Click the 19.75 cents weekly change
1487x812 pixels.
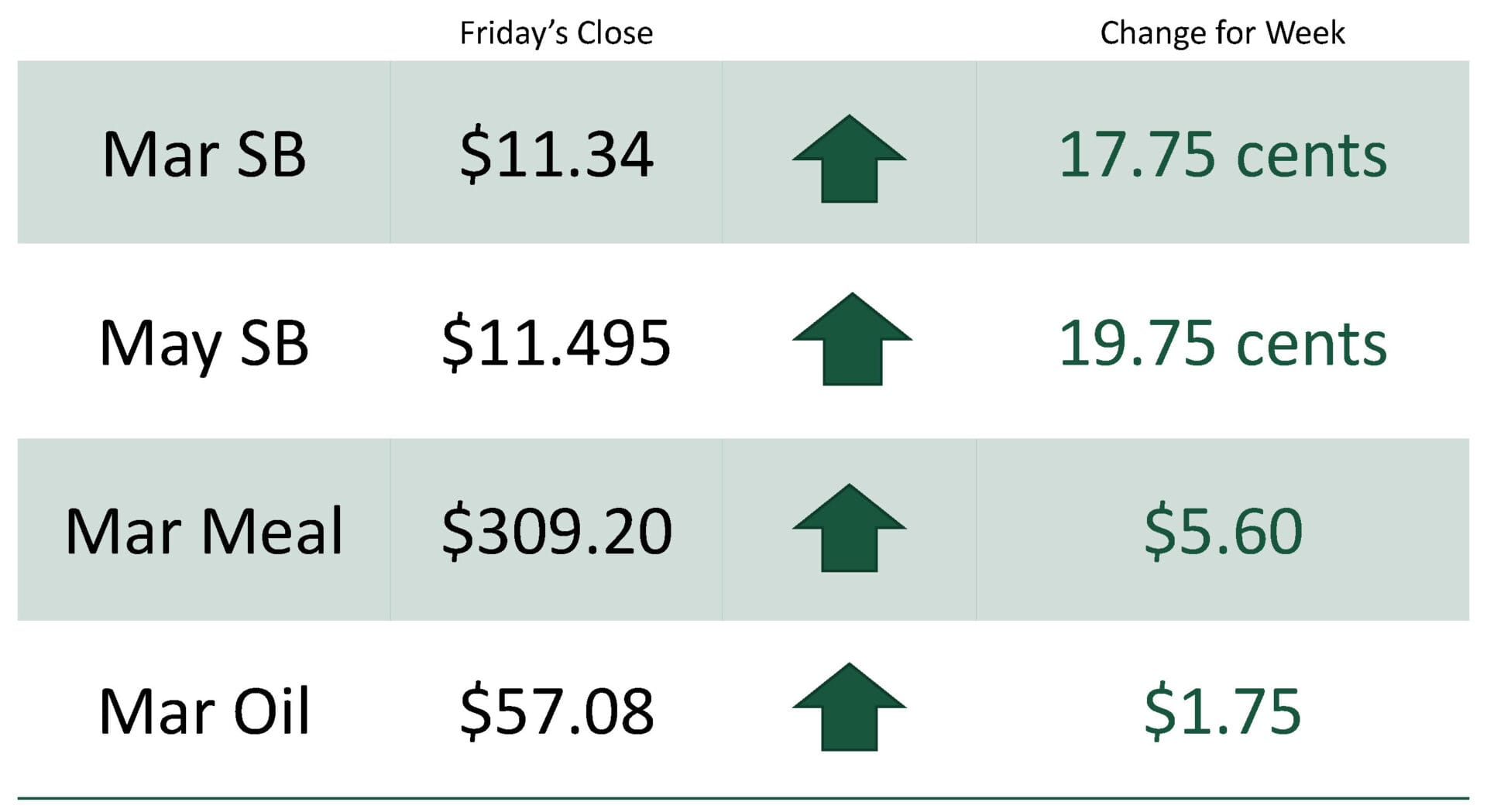coord(1222,343)
